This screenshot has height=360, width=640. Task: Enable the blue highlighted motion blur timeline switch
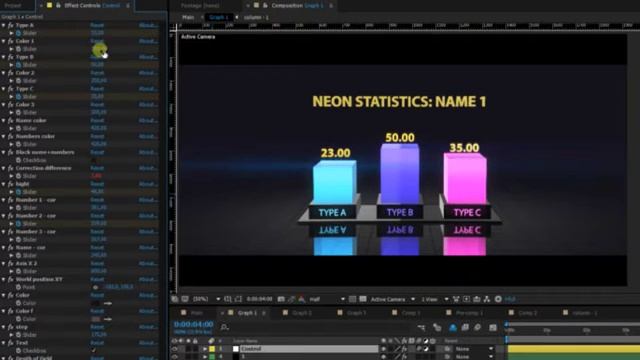click(x=453, y=327)
